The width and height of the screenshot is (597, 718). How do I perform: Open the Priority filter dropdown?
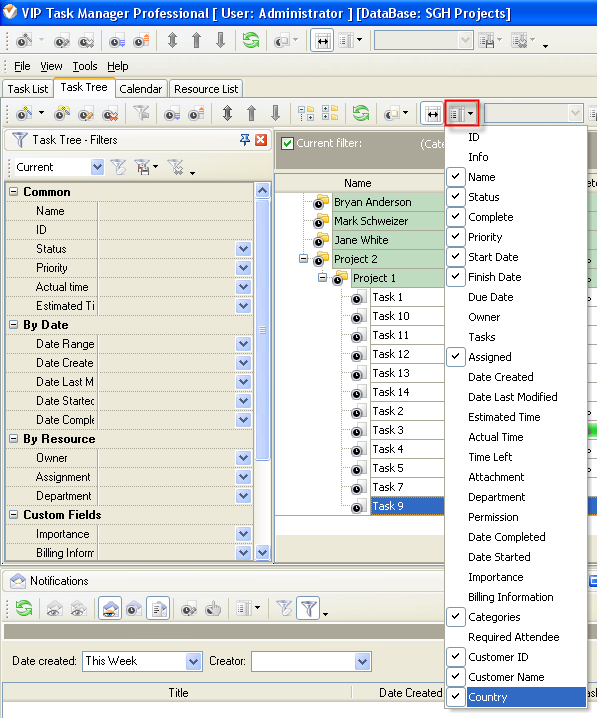(x=244, y=268)
